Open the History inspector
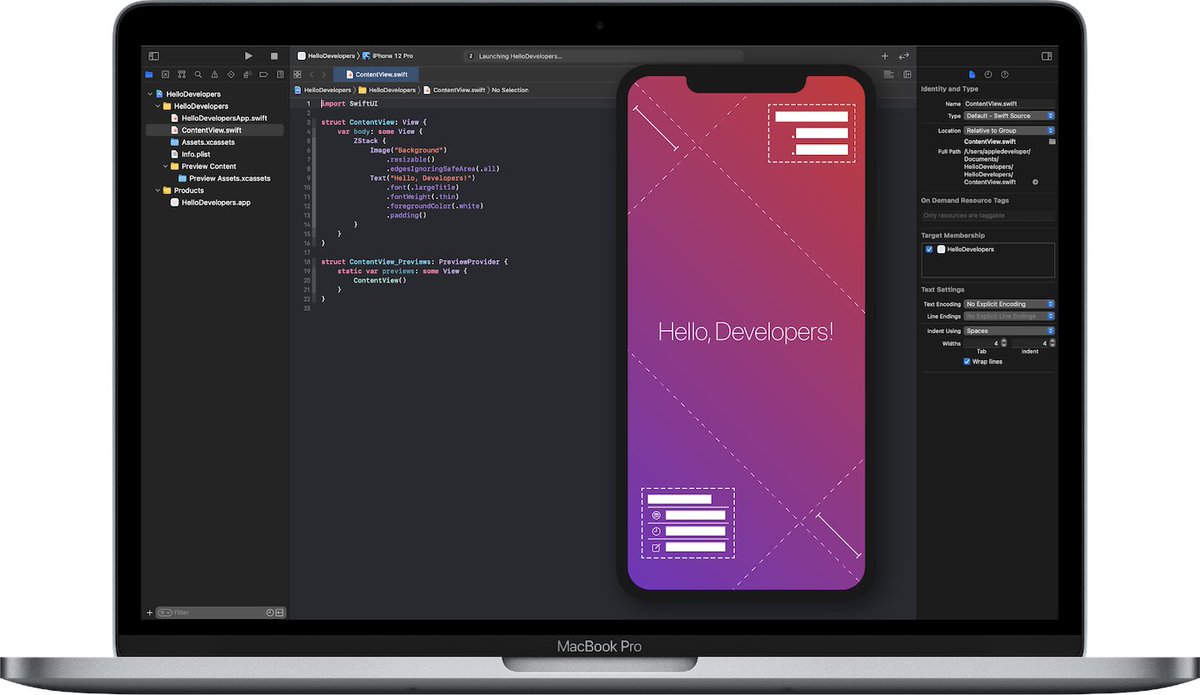The image size is (1200, 695). (988, 74)
